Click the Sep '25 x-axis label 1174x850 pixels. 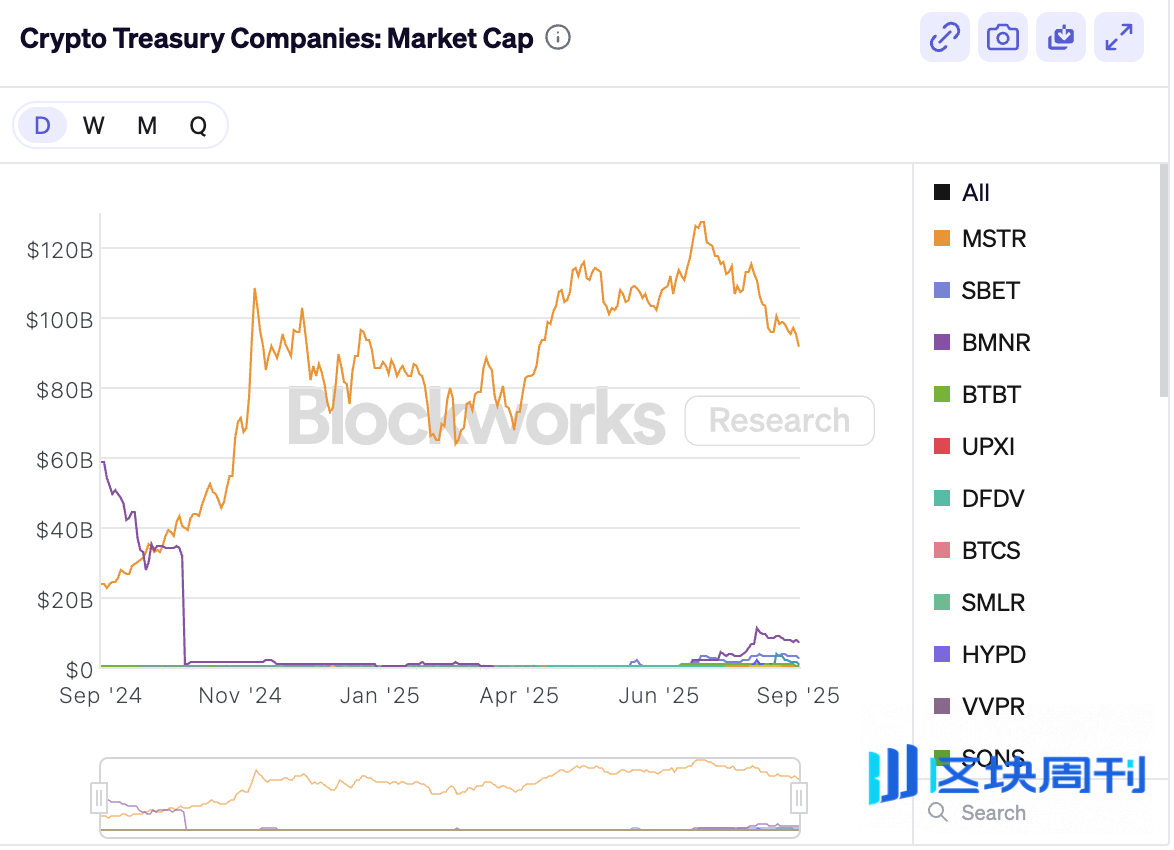pos(798,695)
